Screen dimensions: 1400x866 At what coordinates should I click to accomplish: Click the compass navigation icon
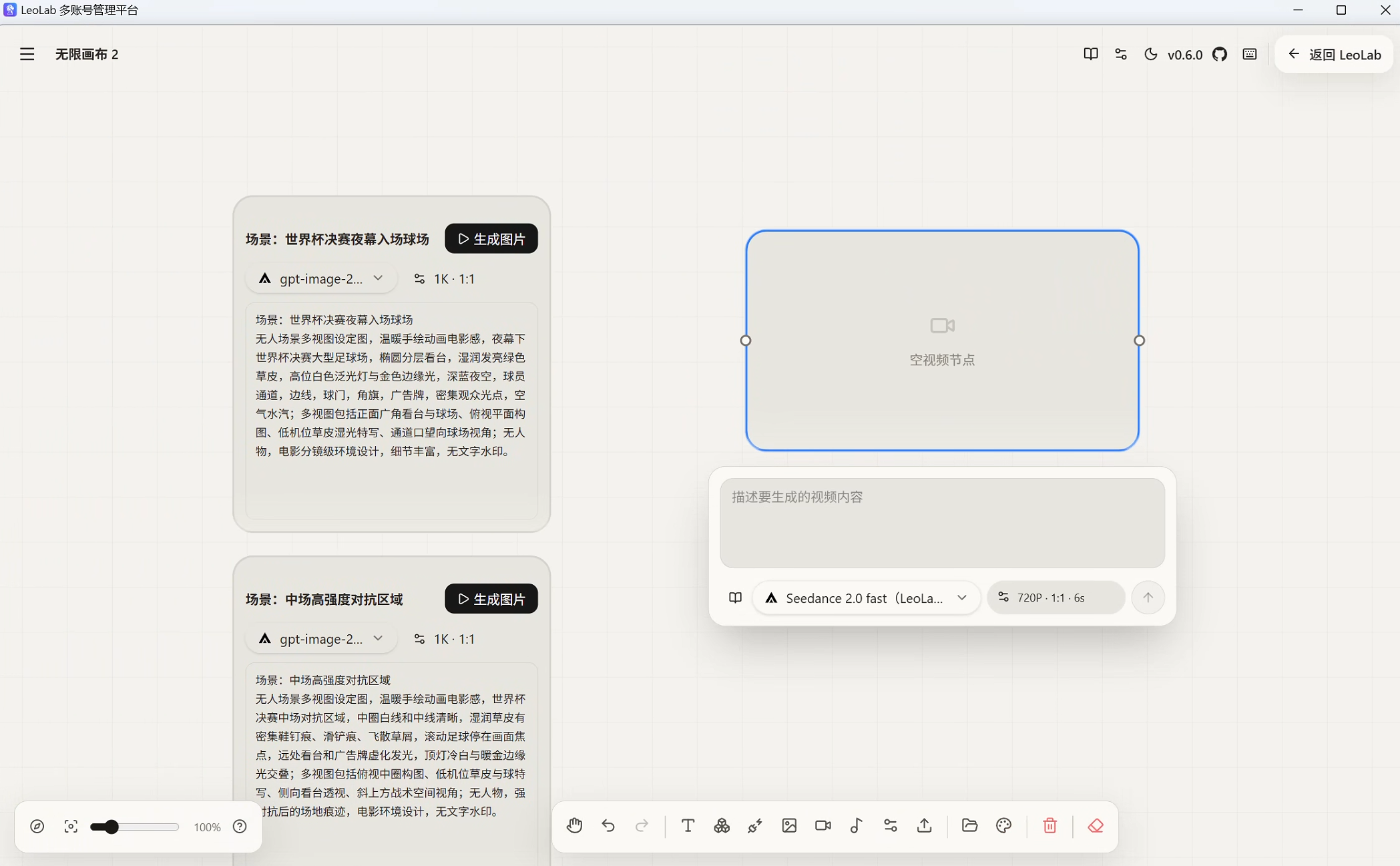(37, 827)
